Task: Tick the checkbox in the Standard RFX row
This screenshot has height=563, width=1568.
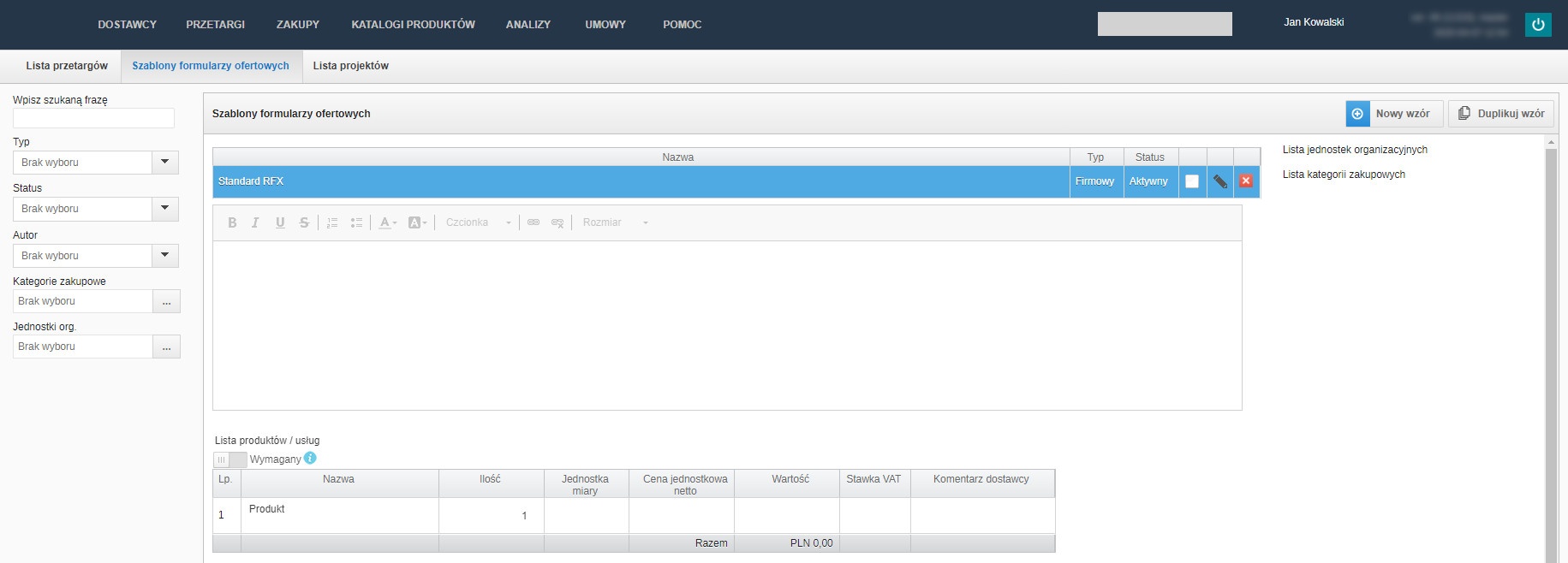Action: 1191,181
